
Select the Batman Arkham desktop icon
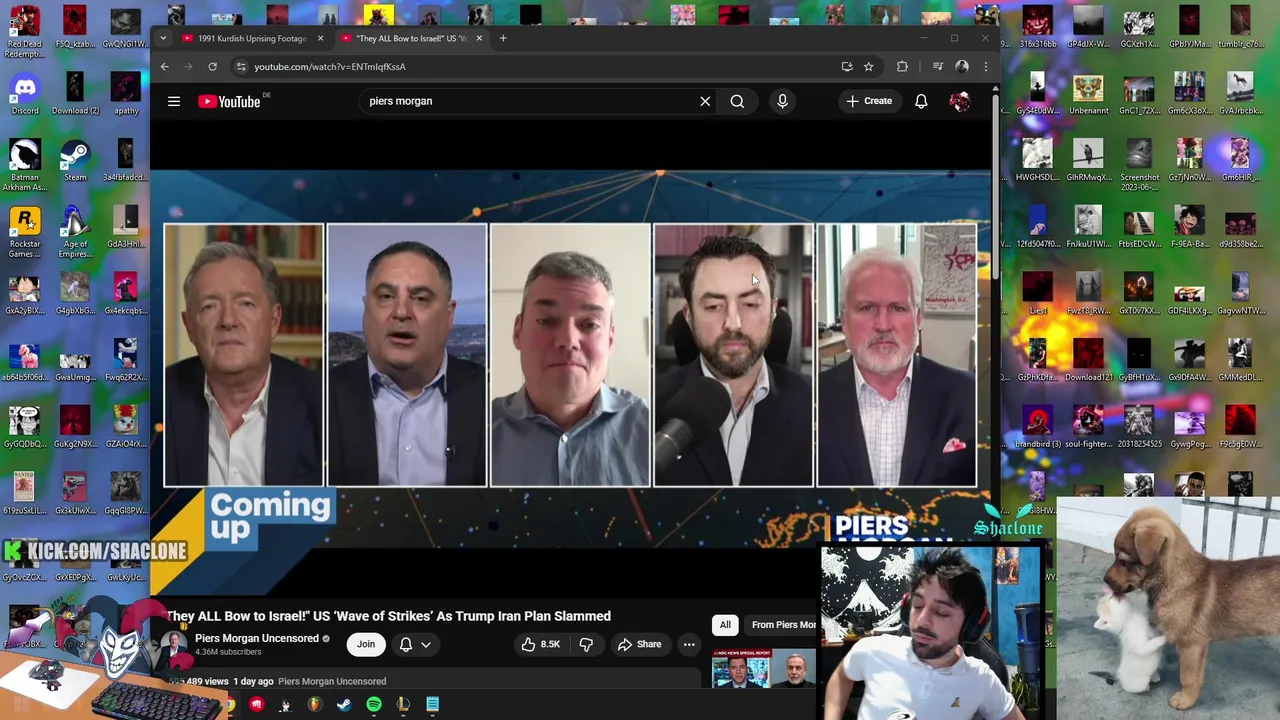(25, 165)
